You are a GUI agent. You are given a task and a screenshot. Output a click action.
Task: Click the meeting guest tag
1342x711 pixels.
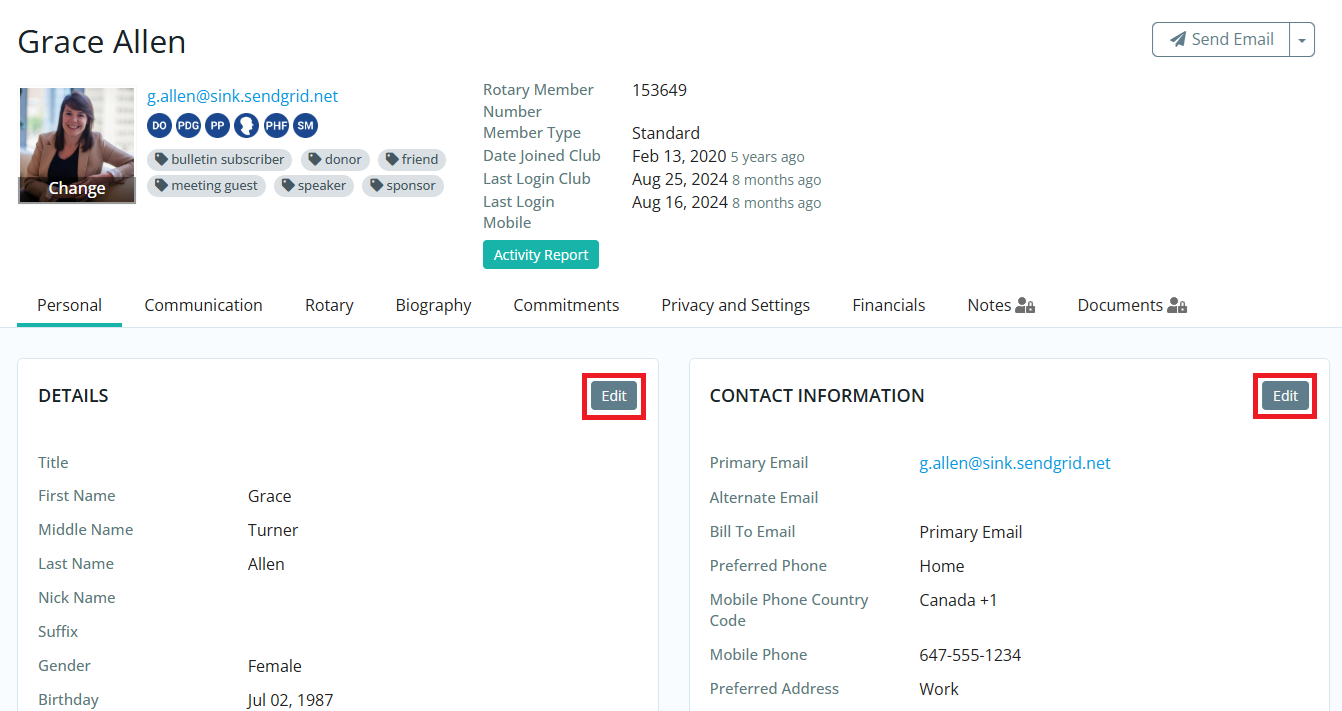[206, 186]
